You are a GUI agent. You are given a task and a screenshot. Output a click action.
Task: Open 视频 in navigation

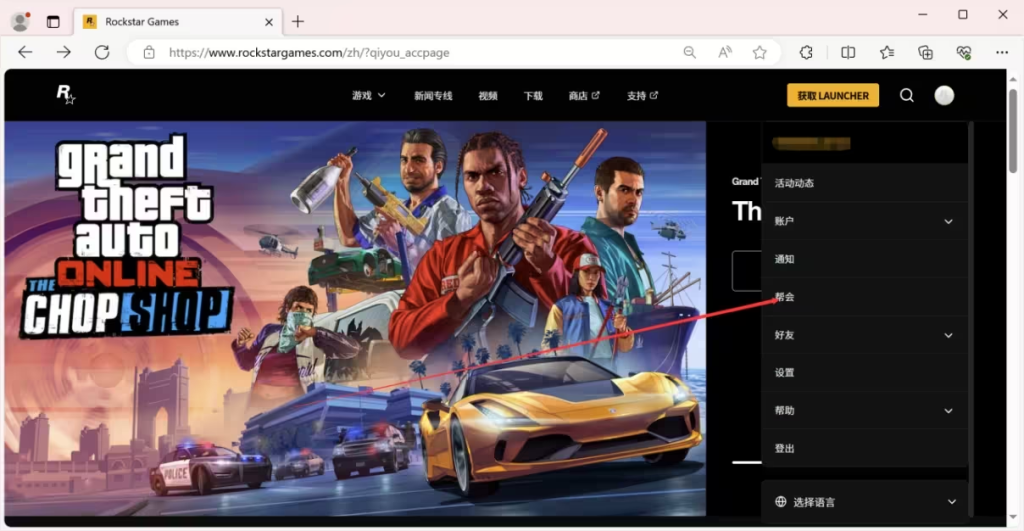coord(488,95)
